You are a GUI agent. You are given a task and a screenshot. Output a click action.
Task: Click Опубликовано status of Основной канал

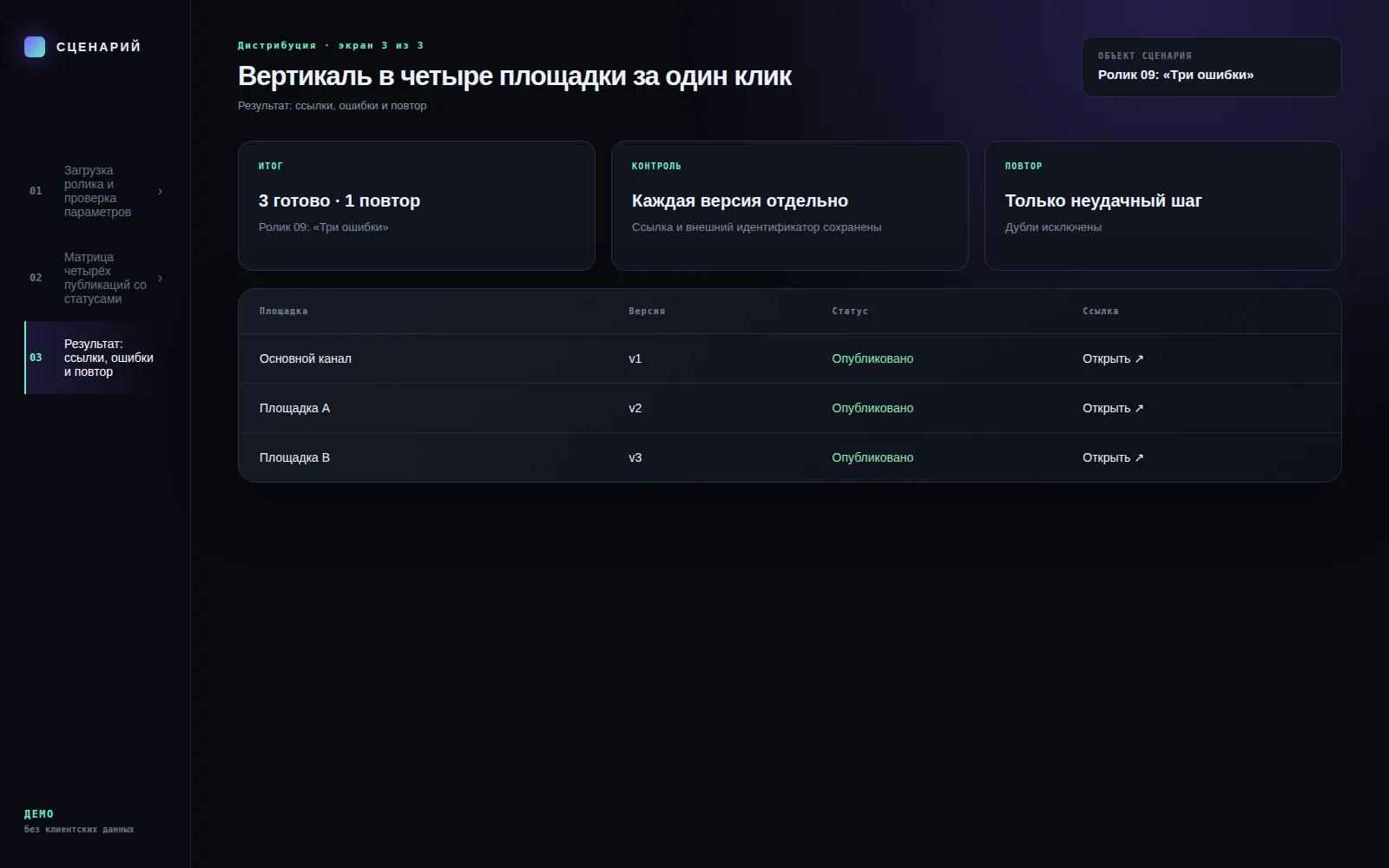click(x=872, y=358)
